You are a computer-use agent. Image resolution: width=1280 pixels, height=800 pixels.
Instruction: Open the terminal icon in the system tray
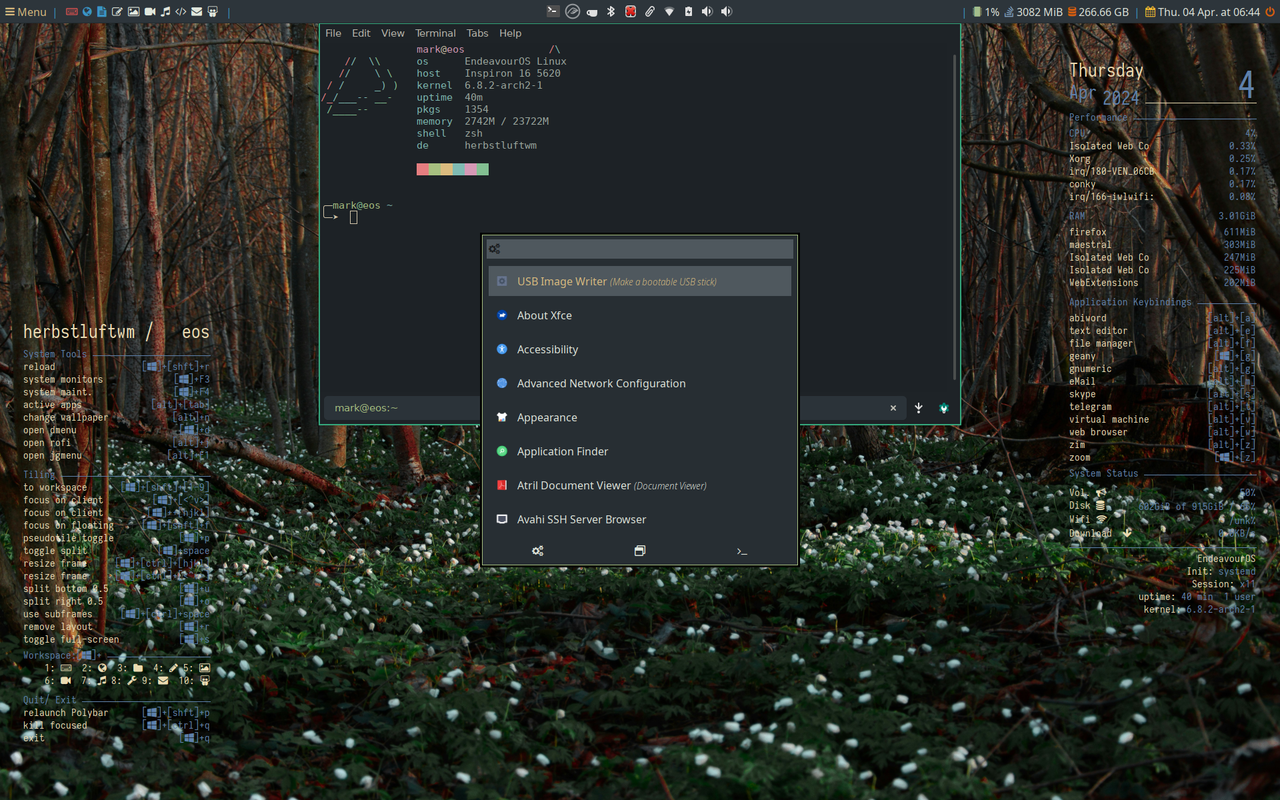553,11
